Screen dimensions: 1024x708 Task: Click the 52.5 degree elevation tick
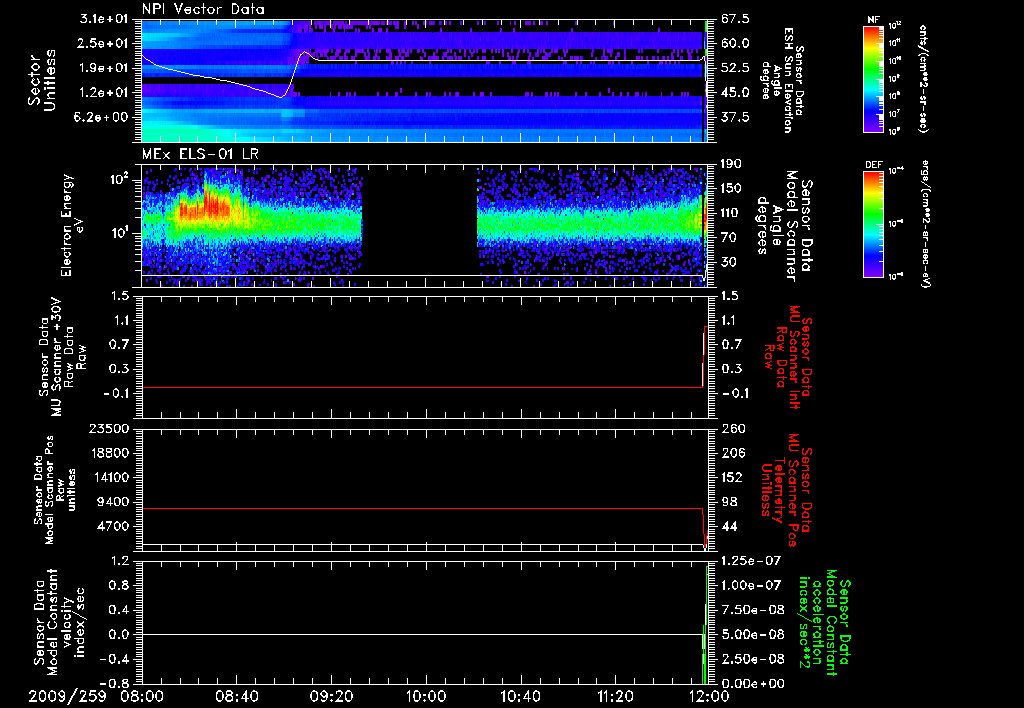(x=735, y=68)
